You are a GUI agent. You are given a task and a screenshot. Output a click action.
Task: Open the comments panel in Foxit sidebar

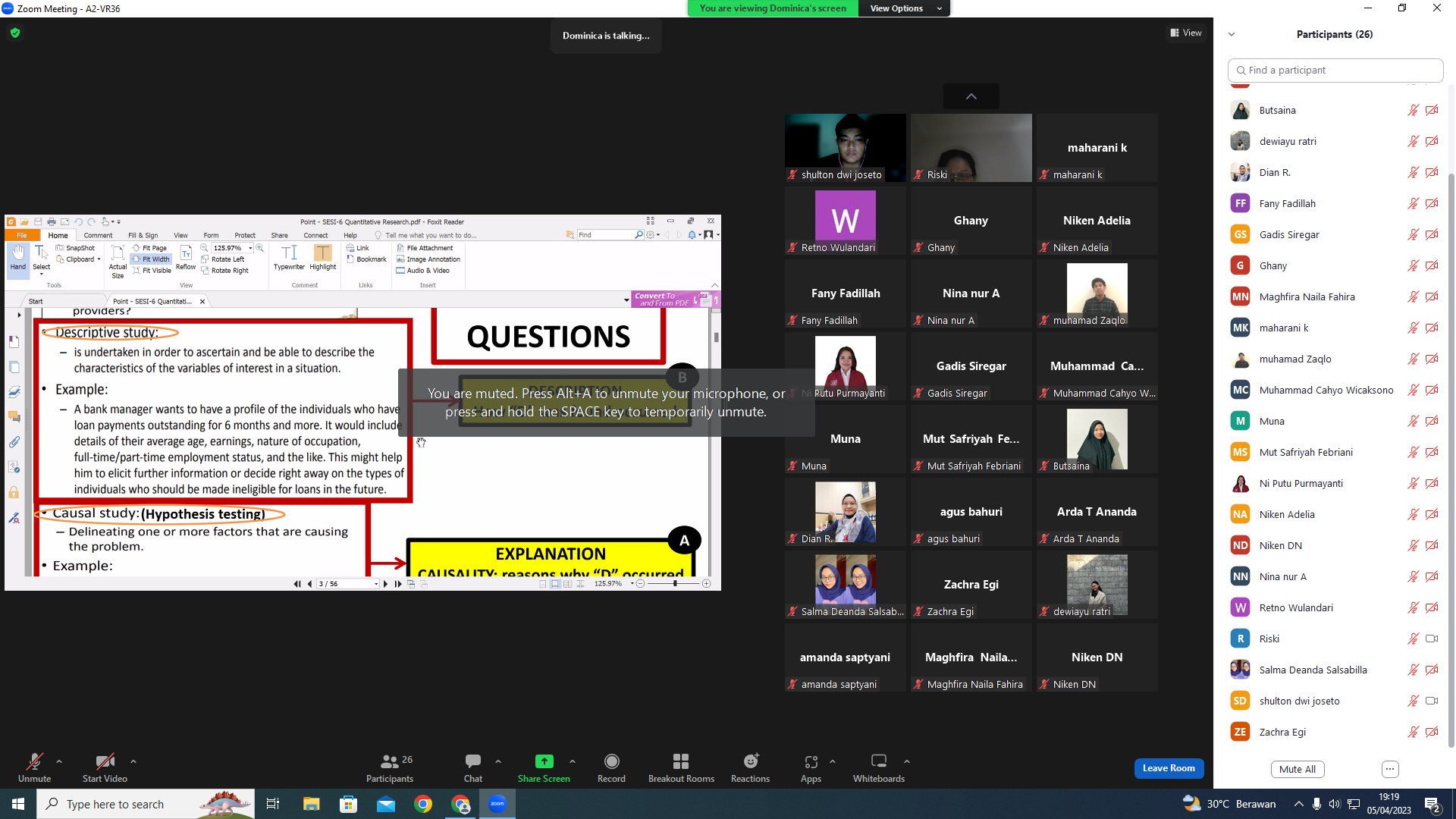click(14, 416)
